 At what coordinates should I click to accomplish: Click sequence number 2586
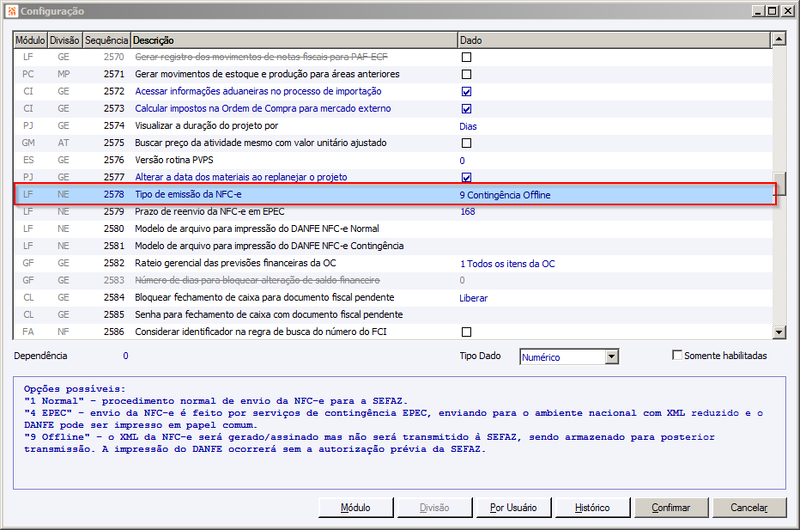114,332
